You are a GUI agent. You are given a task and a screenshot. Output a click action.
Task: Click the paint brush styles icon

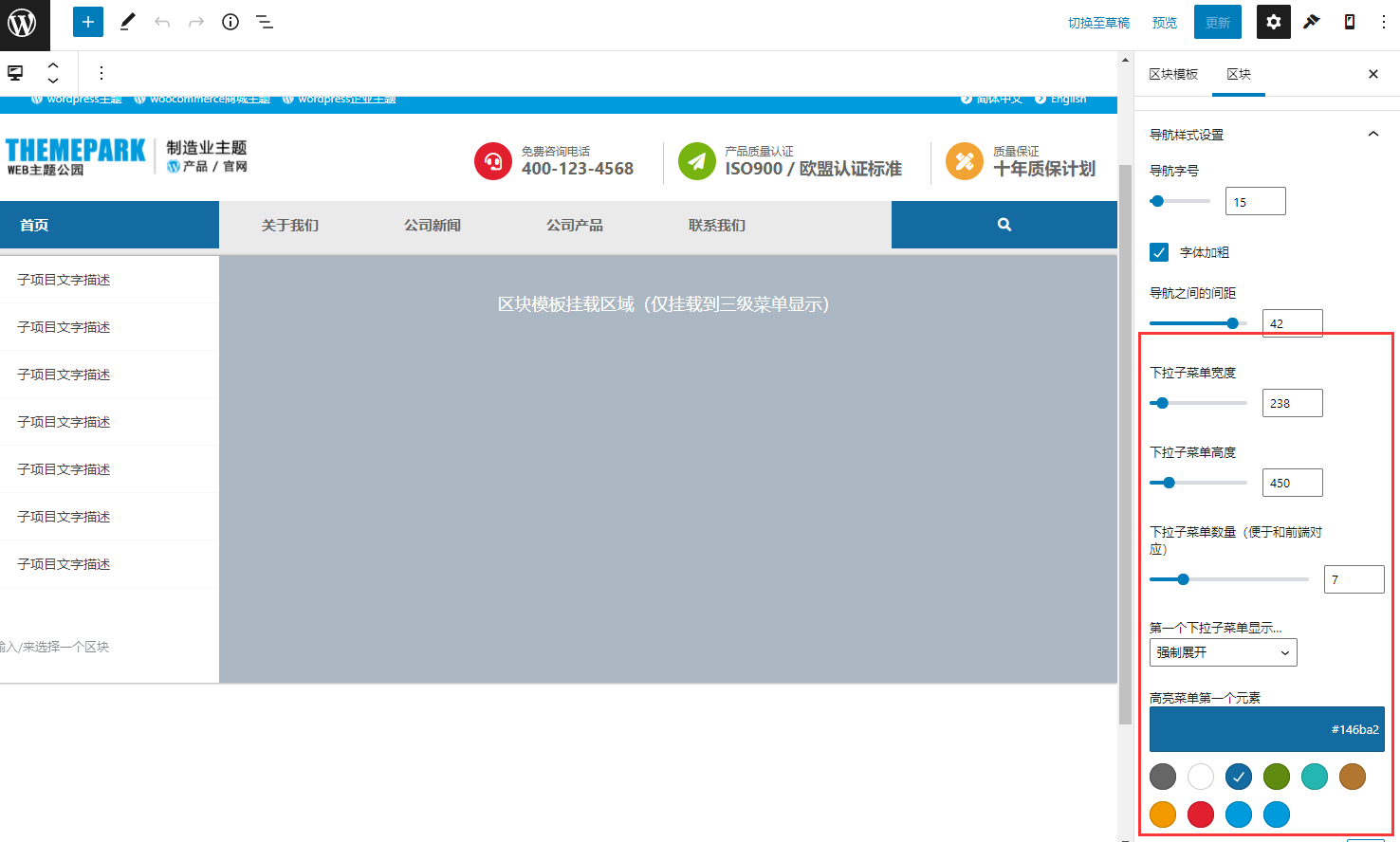1312,21
